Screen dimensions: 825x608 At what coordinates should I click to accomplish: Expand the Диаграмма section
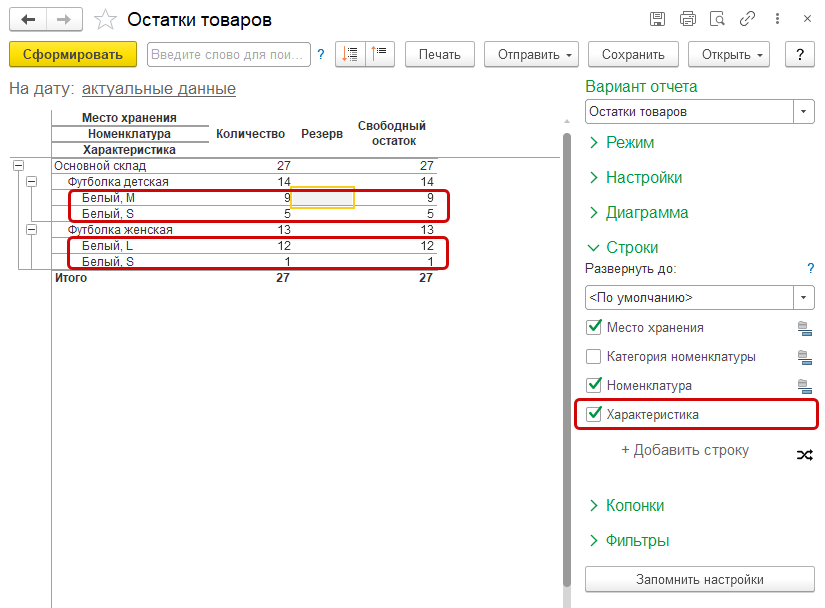639,212
